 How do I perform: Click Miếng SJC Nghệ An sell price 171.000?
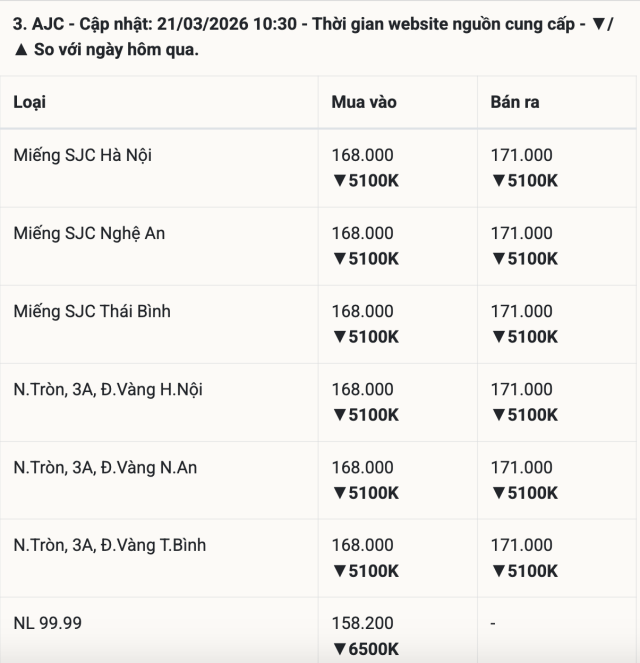pyautogui.click(x=521, y=233)
